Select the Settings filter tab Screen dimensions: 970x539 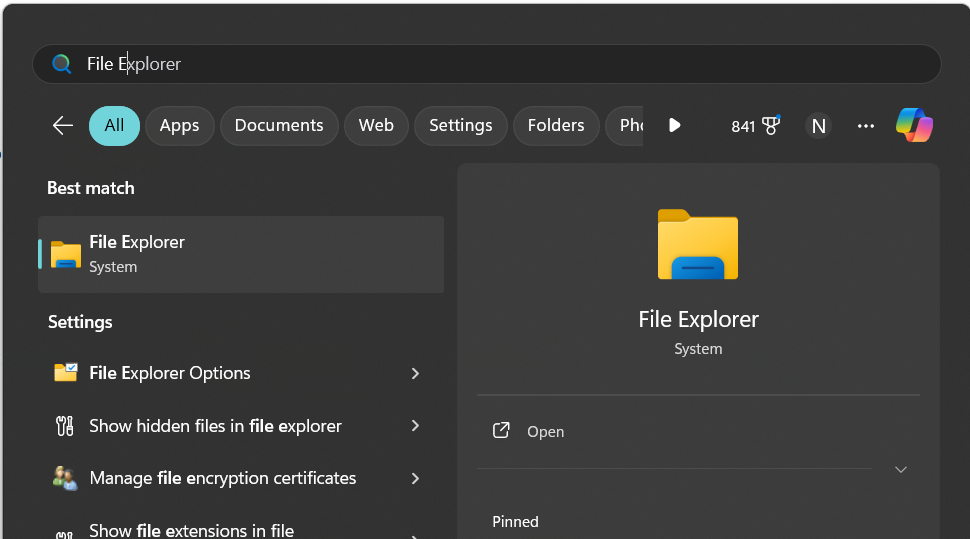[x=461, y=126]
